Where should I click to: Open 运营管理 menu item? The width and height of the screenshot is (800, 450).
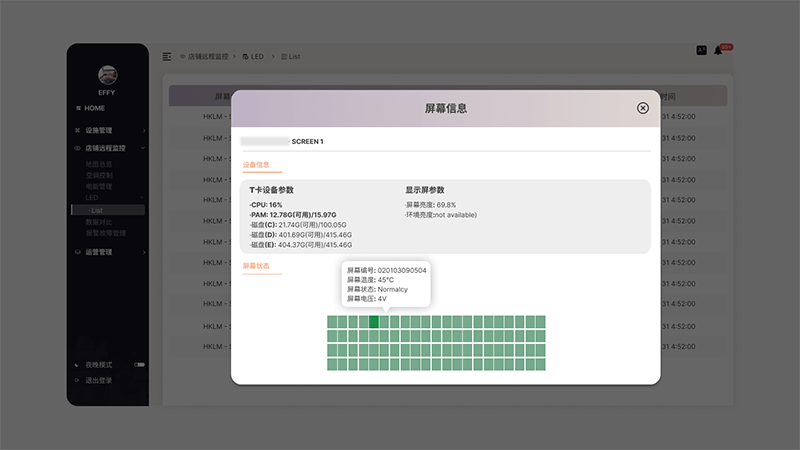click(x=98, y=252)
